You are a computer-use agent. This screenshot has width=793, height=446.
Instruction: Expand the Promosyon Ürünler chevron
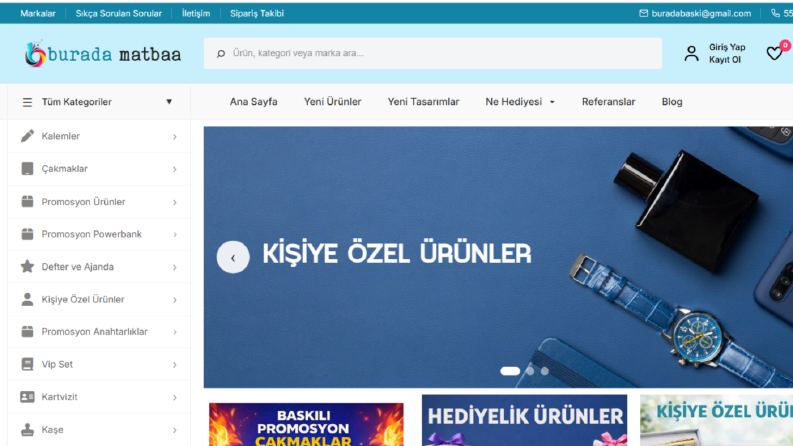174,202
